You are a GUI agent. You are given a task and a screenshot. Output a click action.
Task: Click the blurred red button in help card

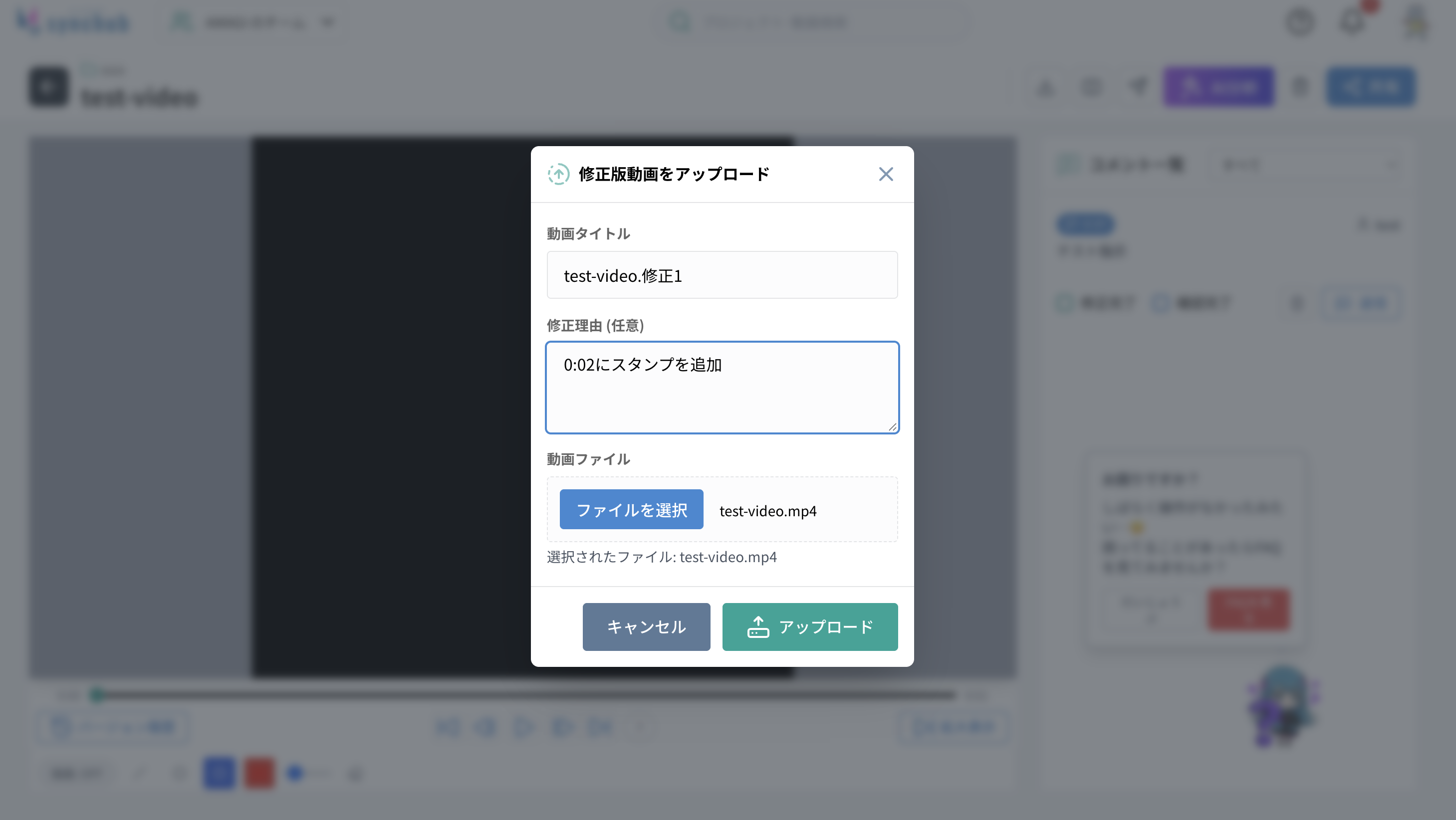click(1248, 609)
